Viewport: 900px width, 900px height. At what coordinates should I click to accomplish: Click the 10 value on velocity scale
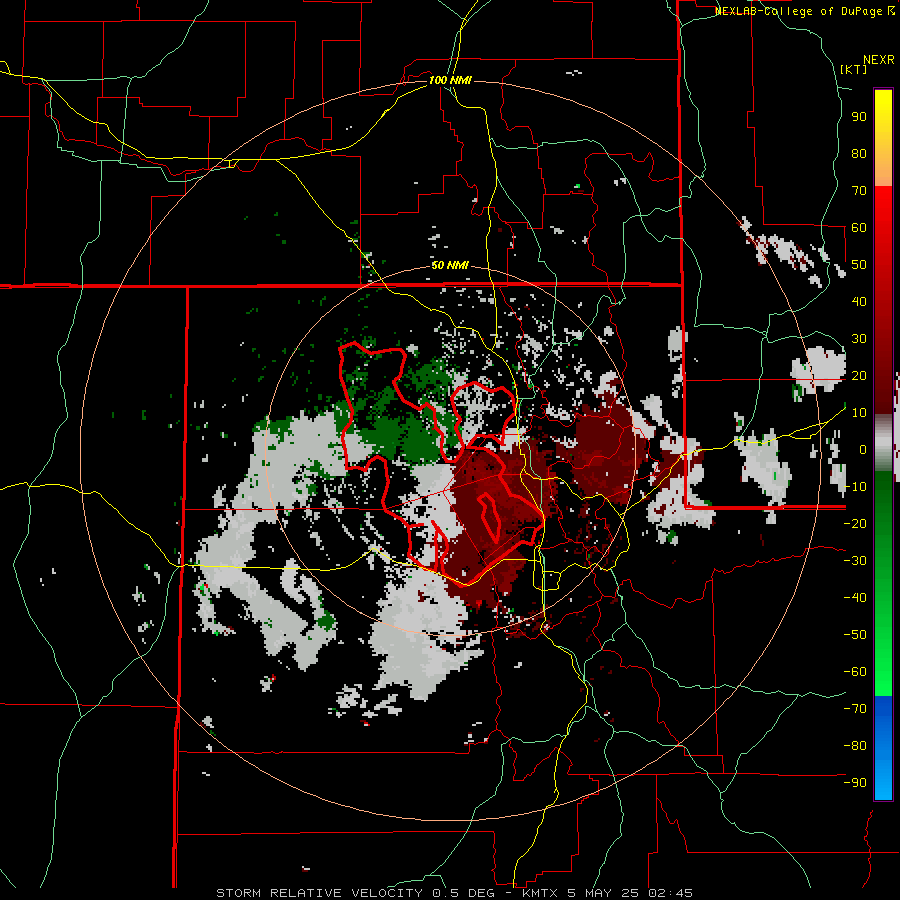[859, 413]
